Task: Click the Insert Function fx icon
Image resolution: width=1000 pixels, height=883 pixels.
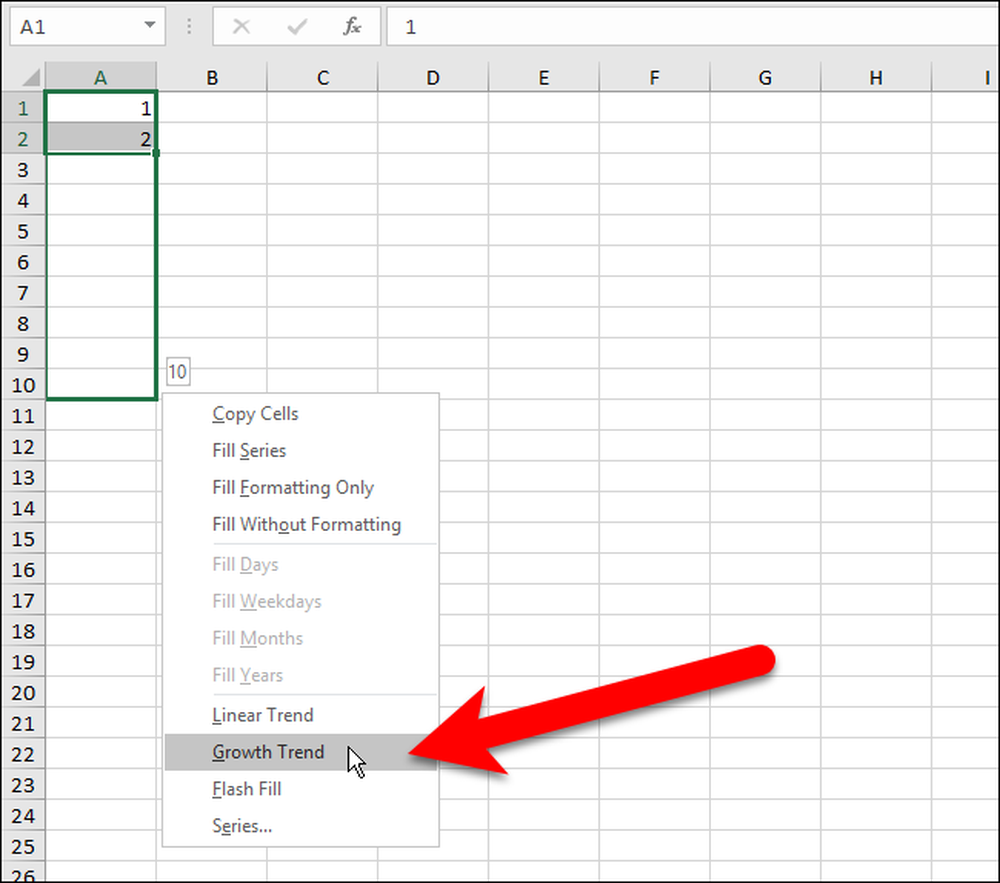Action: click(352, 27)
